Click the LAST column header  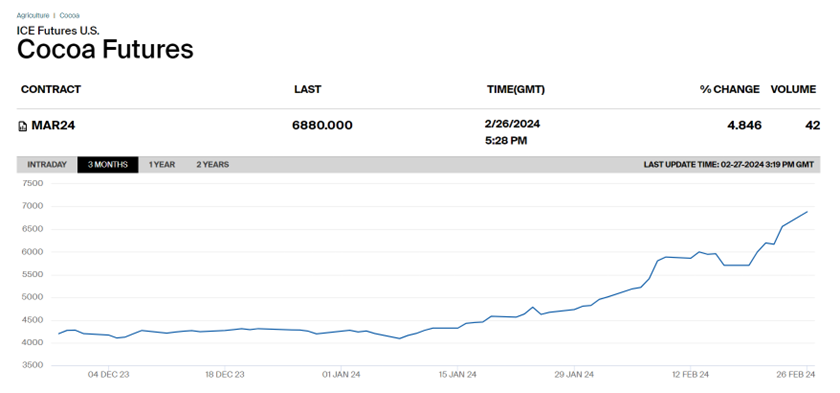coord(308,89)
